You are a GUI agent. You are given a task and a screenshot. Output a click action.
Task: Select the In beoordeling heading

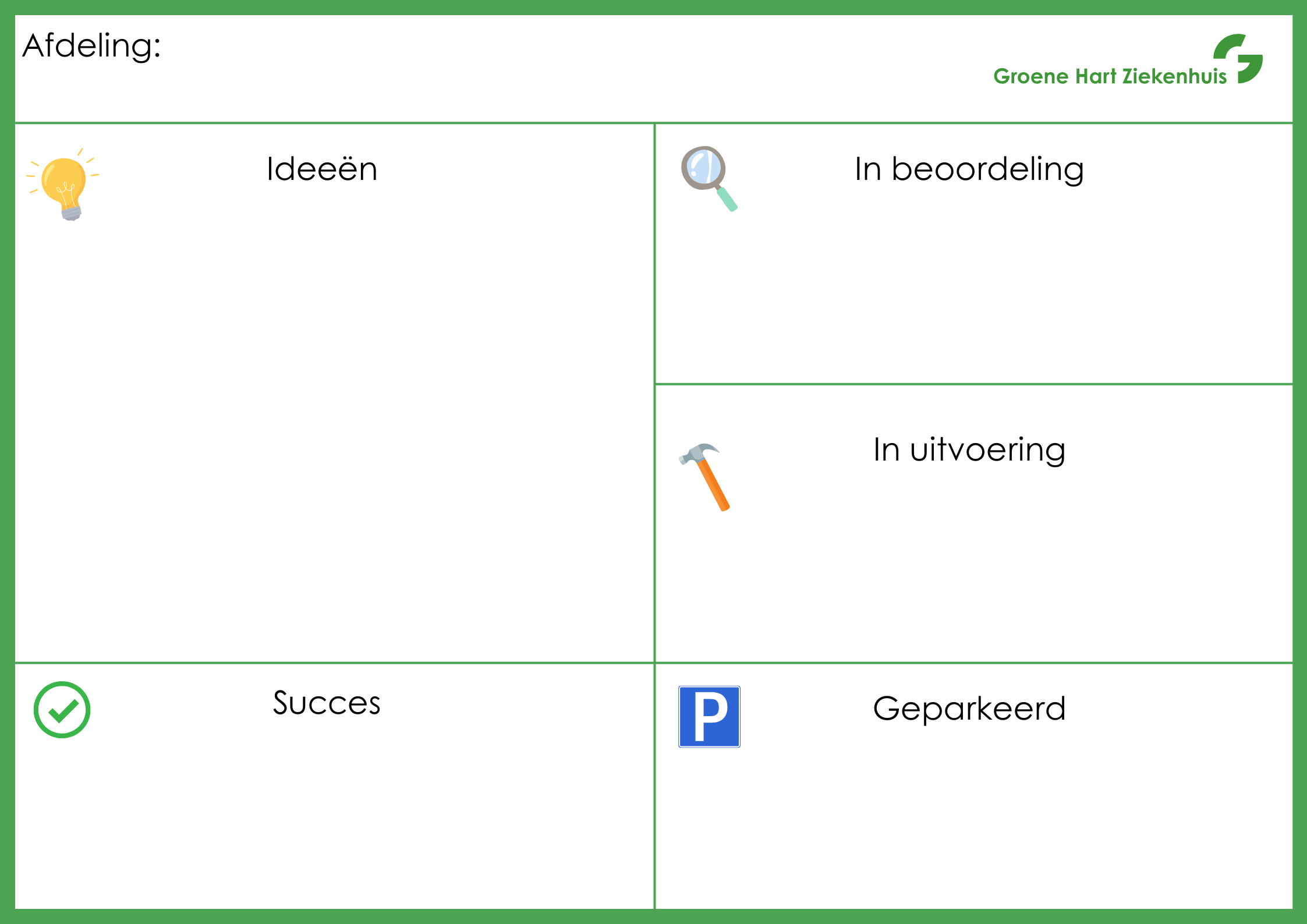click(969, 169)
